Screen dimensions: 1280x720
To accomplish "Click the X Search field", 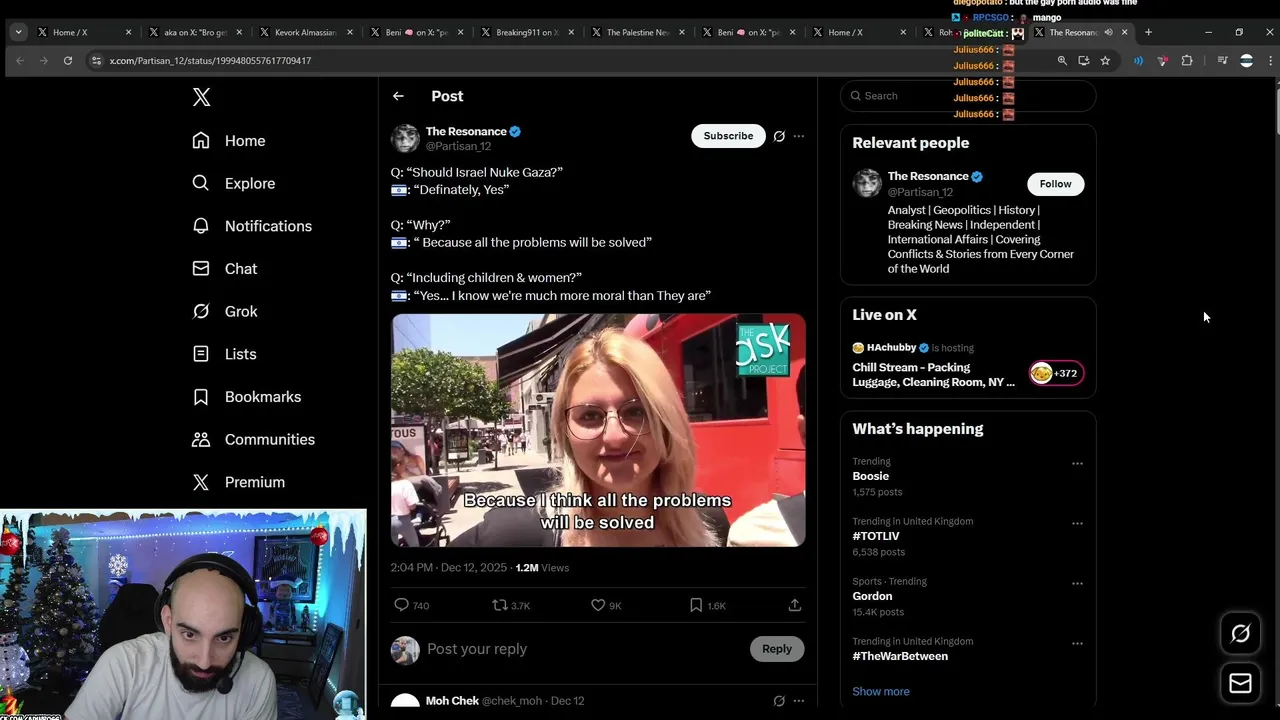I will click(968, 96).
